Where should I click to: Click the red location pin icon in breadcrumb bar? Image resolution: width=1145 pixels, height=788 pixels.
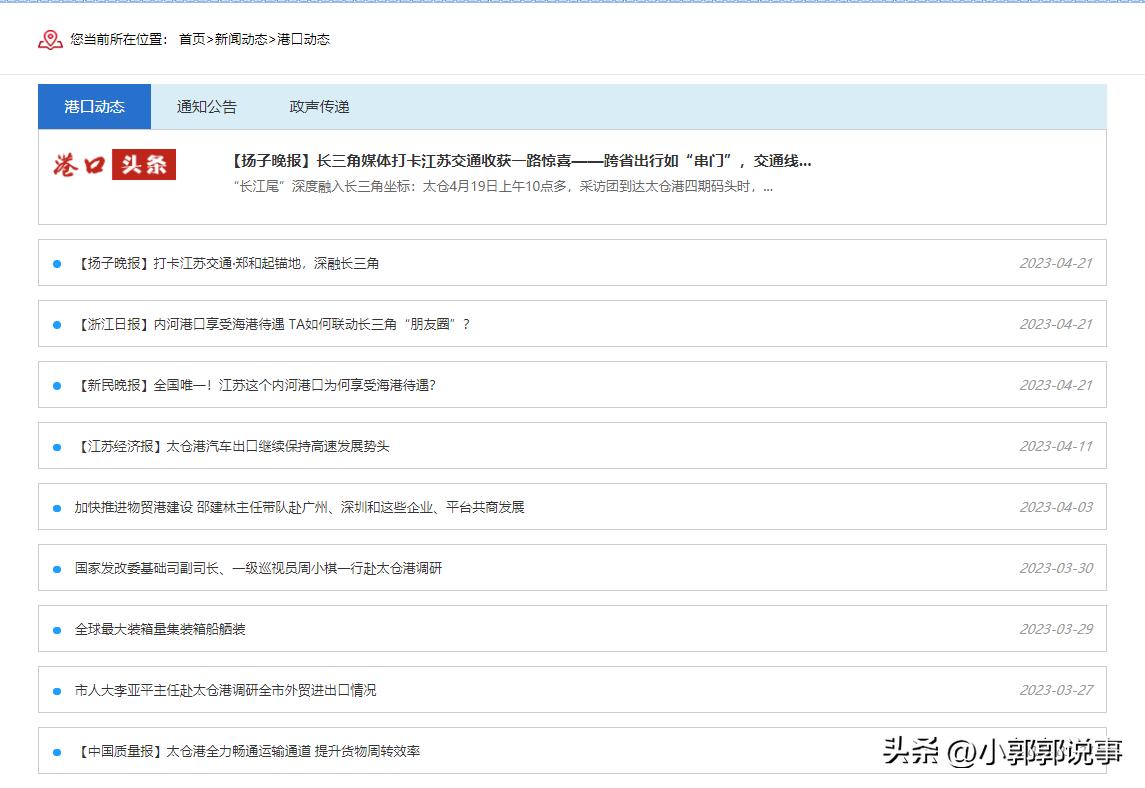coord(49,39)
